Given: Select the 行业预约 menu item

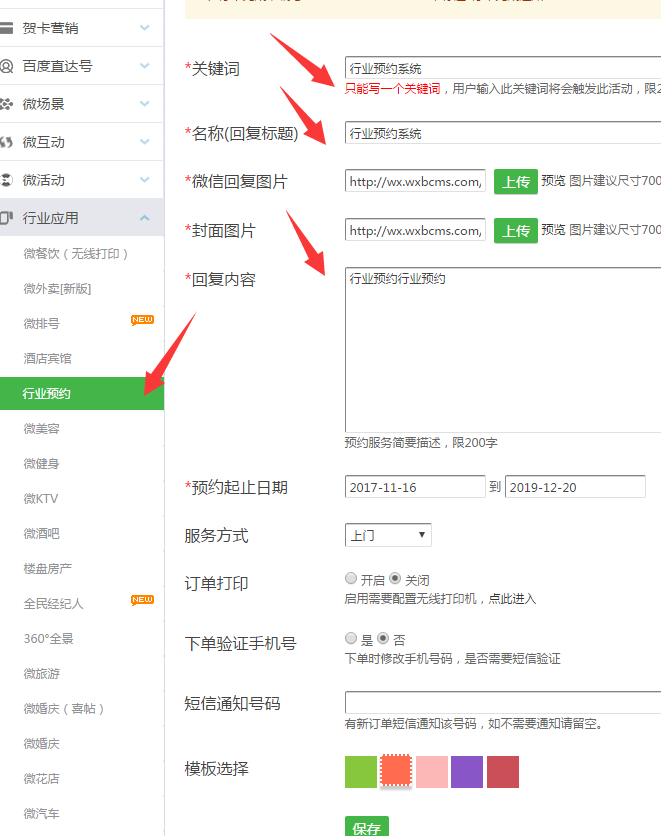Looking at the screenshot, I should click(82, 393).
